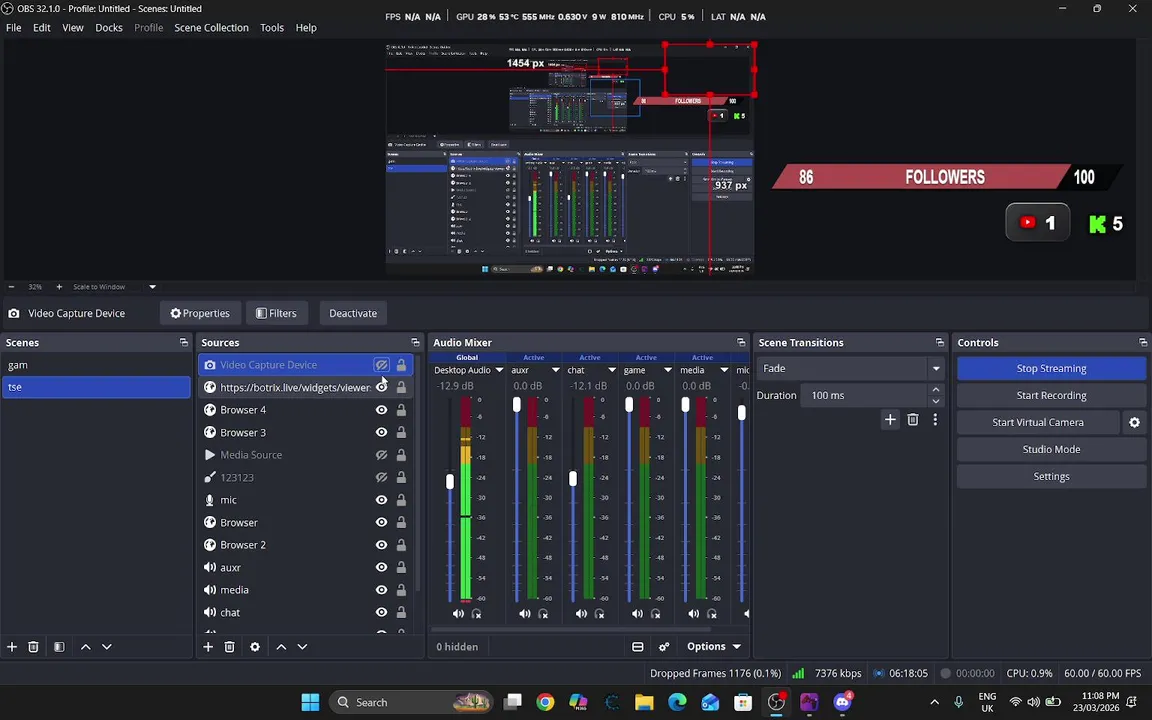Mute the game channel speaker icon
Image resolution: width=1152 pixels, height=720 pixels.
click(x=638, y=613)
